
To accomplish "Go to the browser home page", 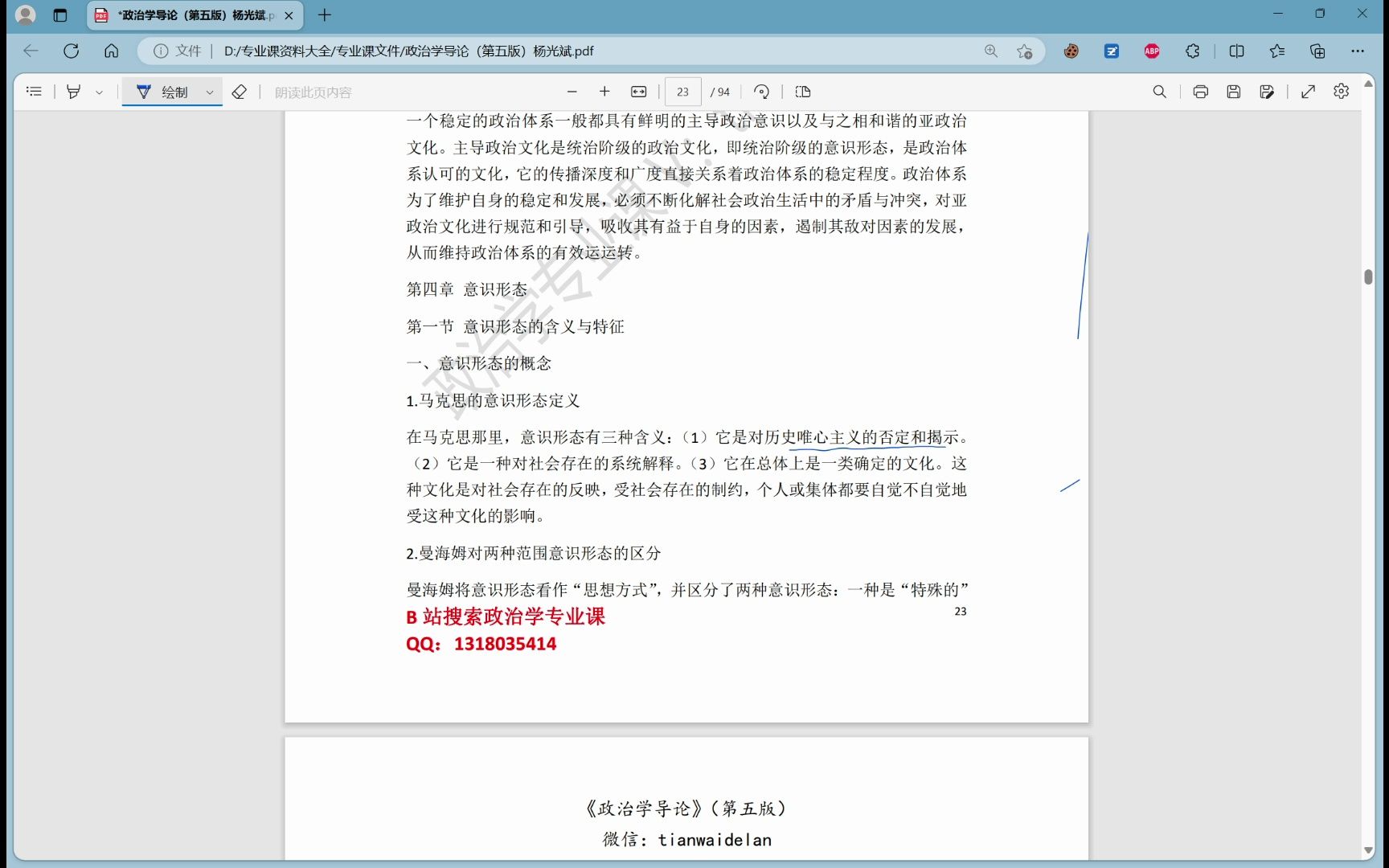I will (111, 51).
